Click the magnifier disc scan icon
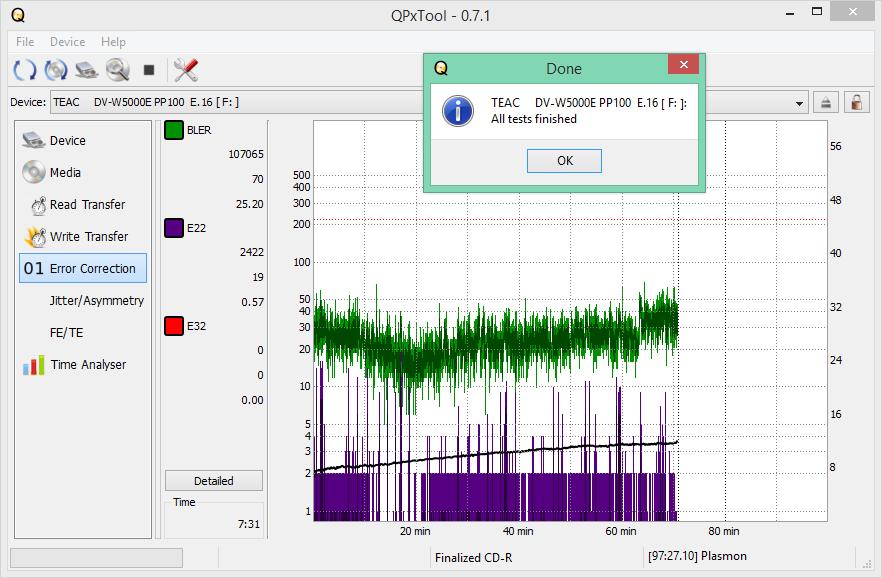The image size is (882, 578). pyautogui.click(x=118, y=70)
